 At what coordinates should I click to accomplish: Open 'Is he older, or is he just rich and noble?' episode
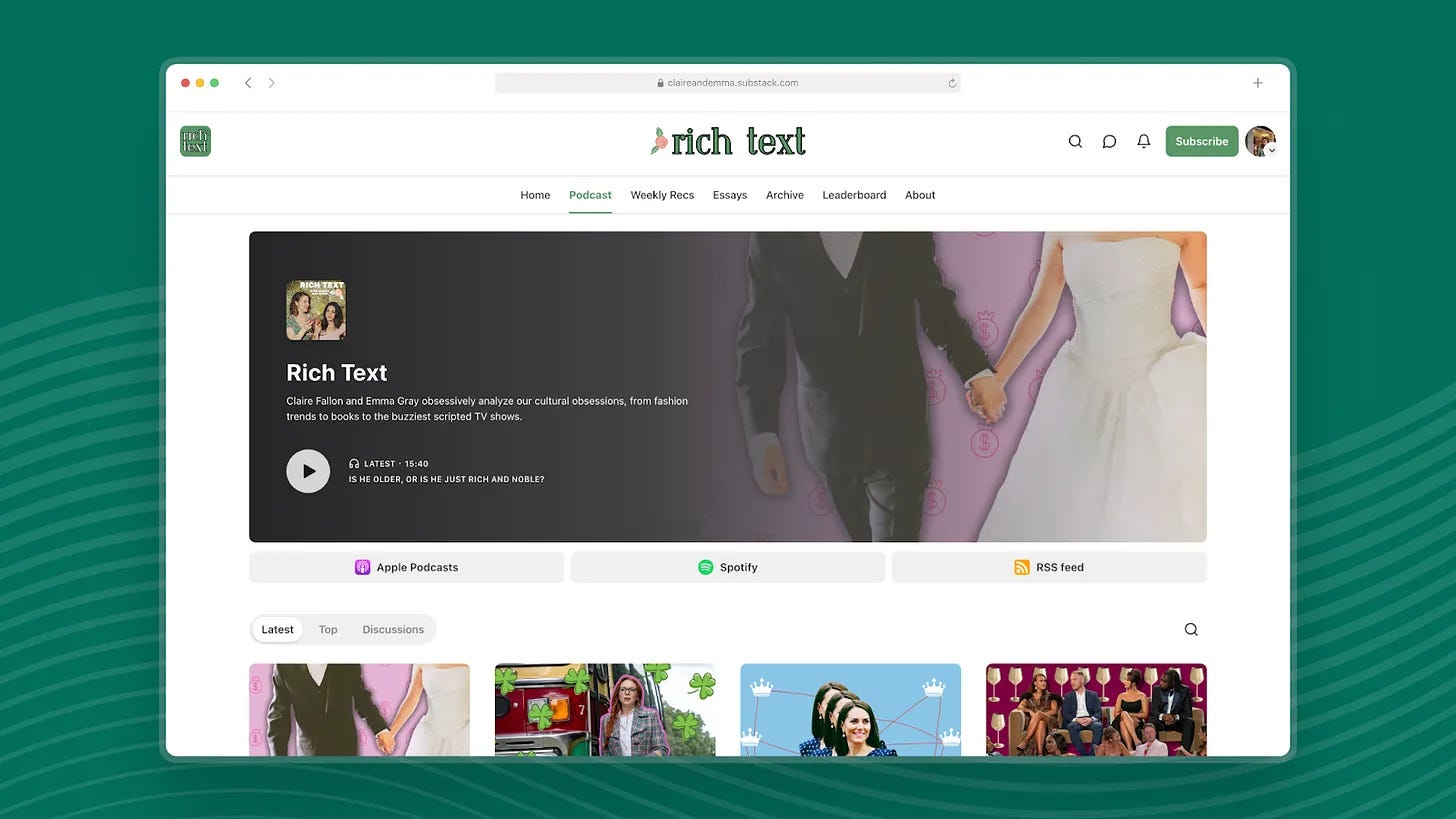(x=446, y=480)
